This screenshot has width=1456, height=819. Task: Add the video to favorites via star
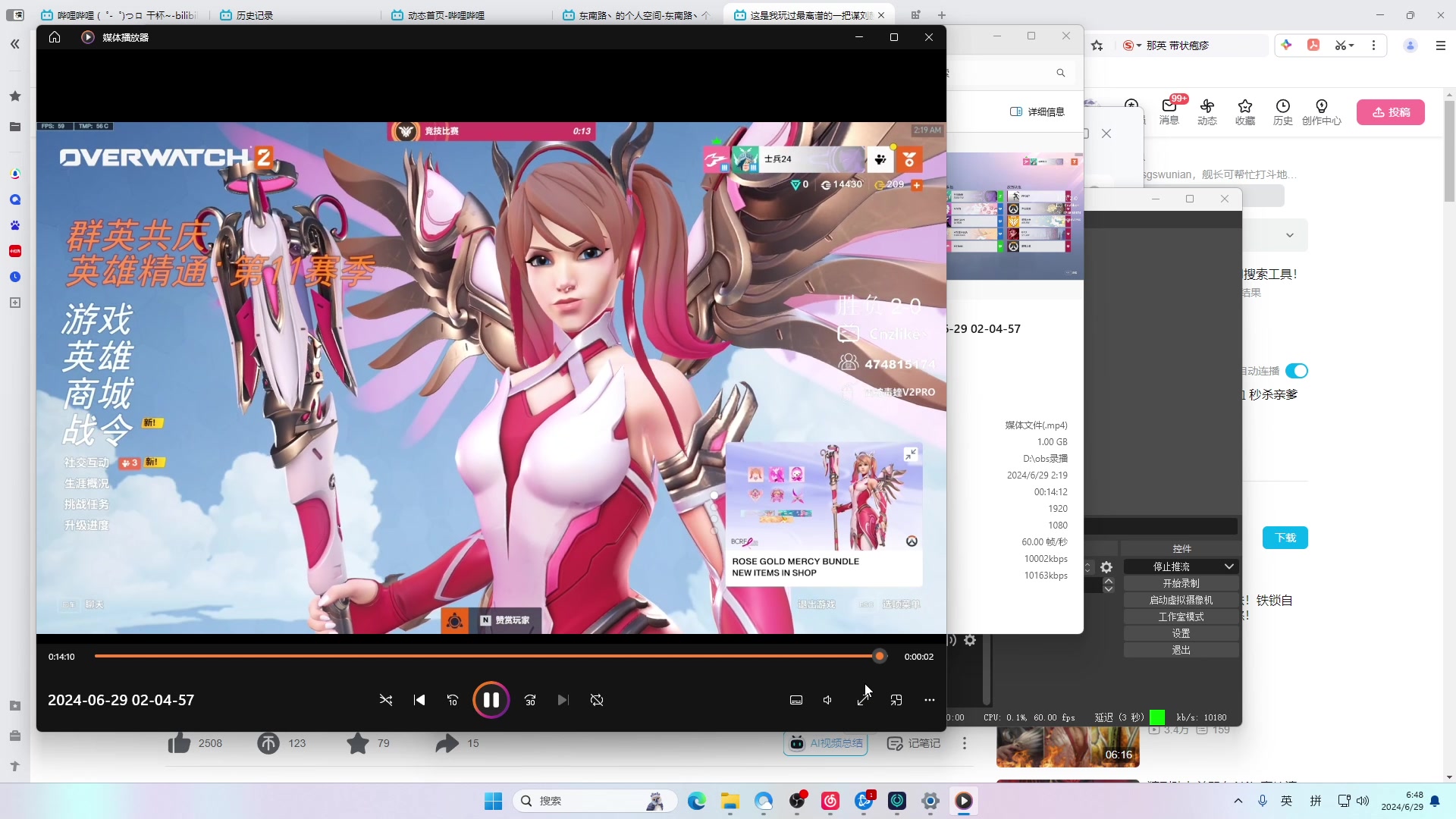pyautogui.click(x=357, y=743)
